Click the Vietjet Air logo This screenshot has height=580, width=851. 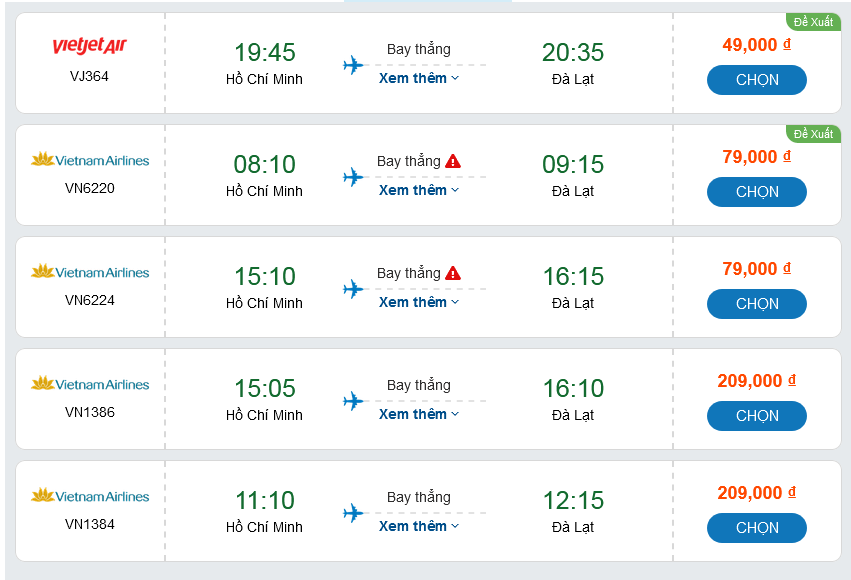click(x=90, y=46)
